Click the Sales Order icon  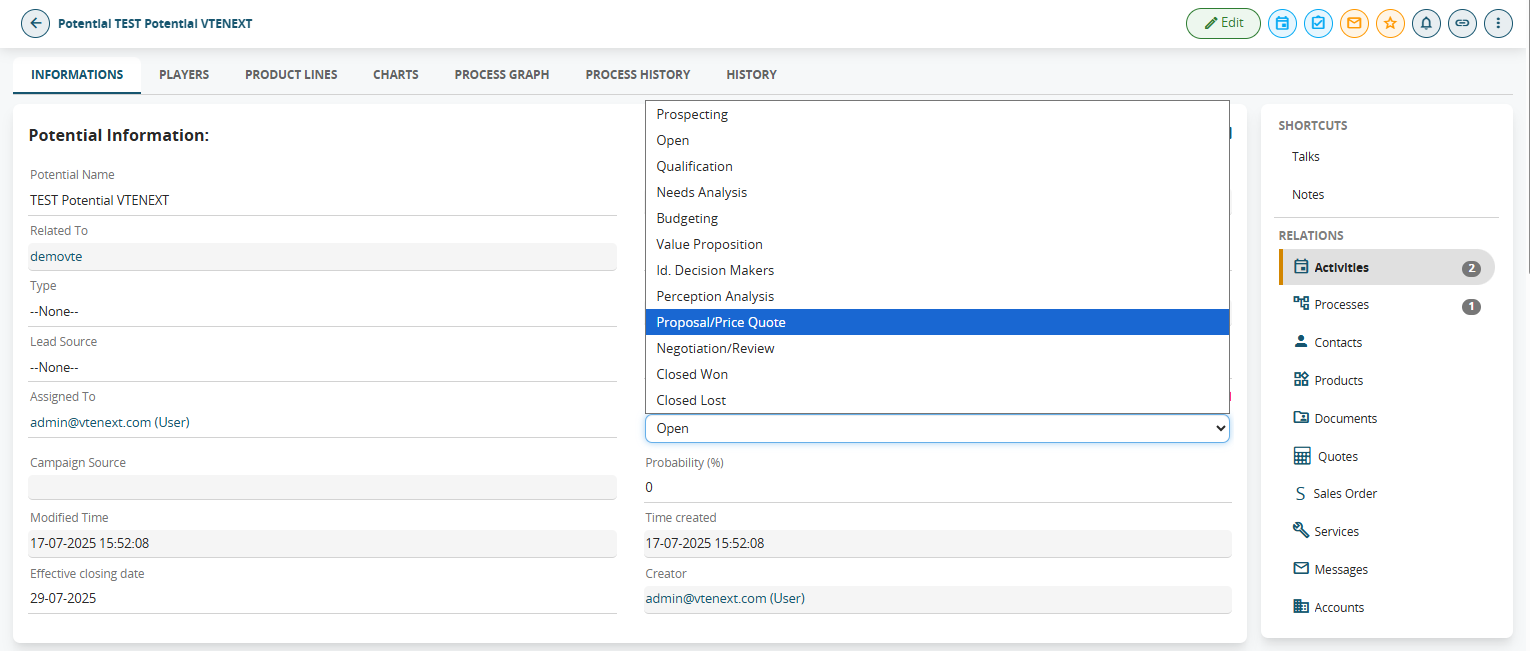pyautogui.click(x=1300, y=494)
